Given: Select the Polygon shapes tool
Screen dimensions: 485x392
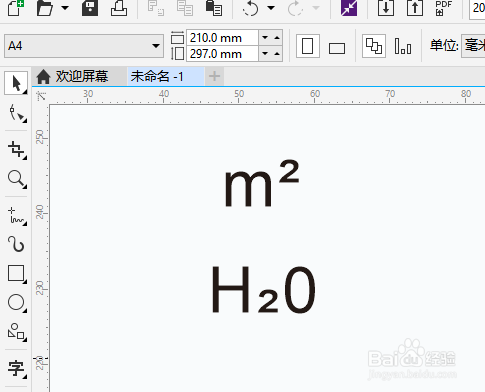Looking at the screenshot, I should pyautogui.click(x=17, y=332).
